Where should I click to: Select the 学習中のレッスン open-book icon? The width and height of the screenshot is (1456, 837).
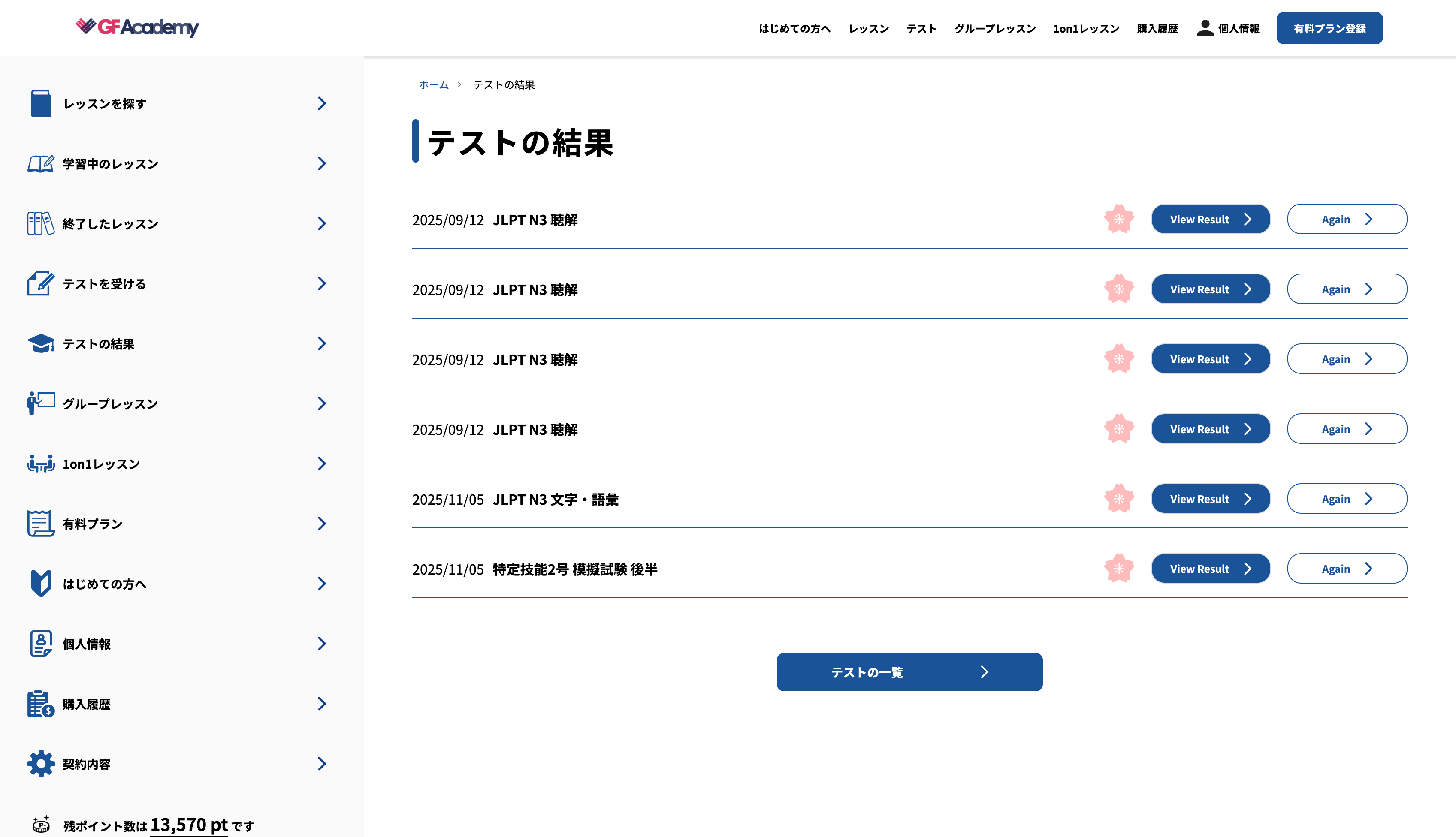coord(41,164)
